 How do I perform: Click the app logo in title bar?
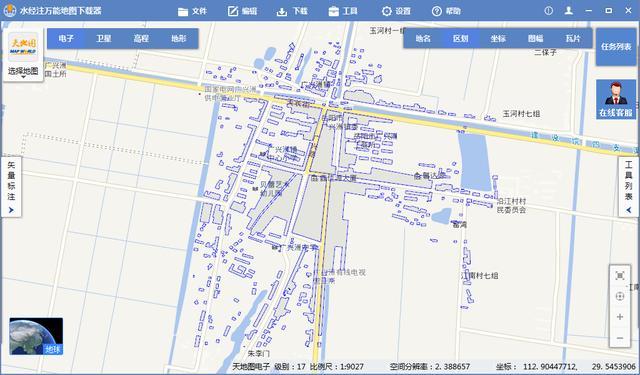(x=9, y=11)
